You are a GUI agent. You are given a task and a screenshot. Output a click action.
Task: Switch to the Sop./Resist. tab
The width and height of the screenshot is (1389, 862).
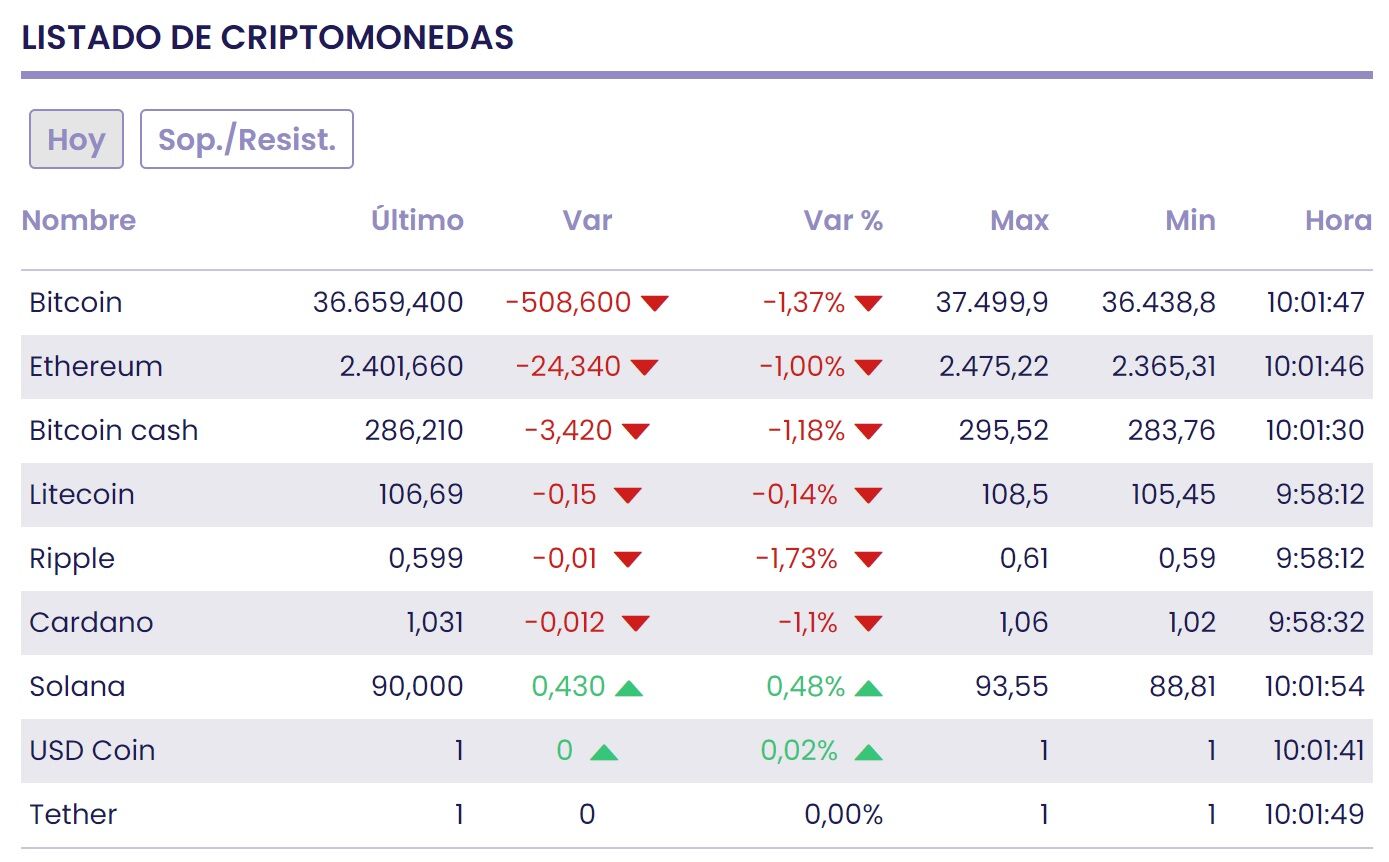coord(247,139)
